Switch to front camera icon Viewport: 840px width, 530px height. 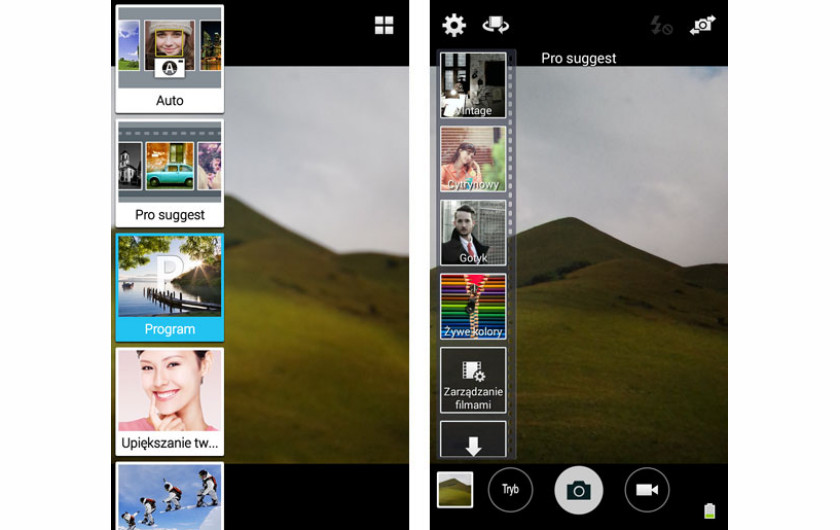pos(702,25)
